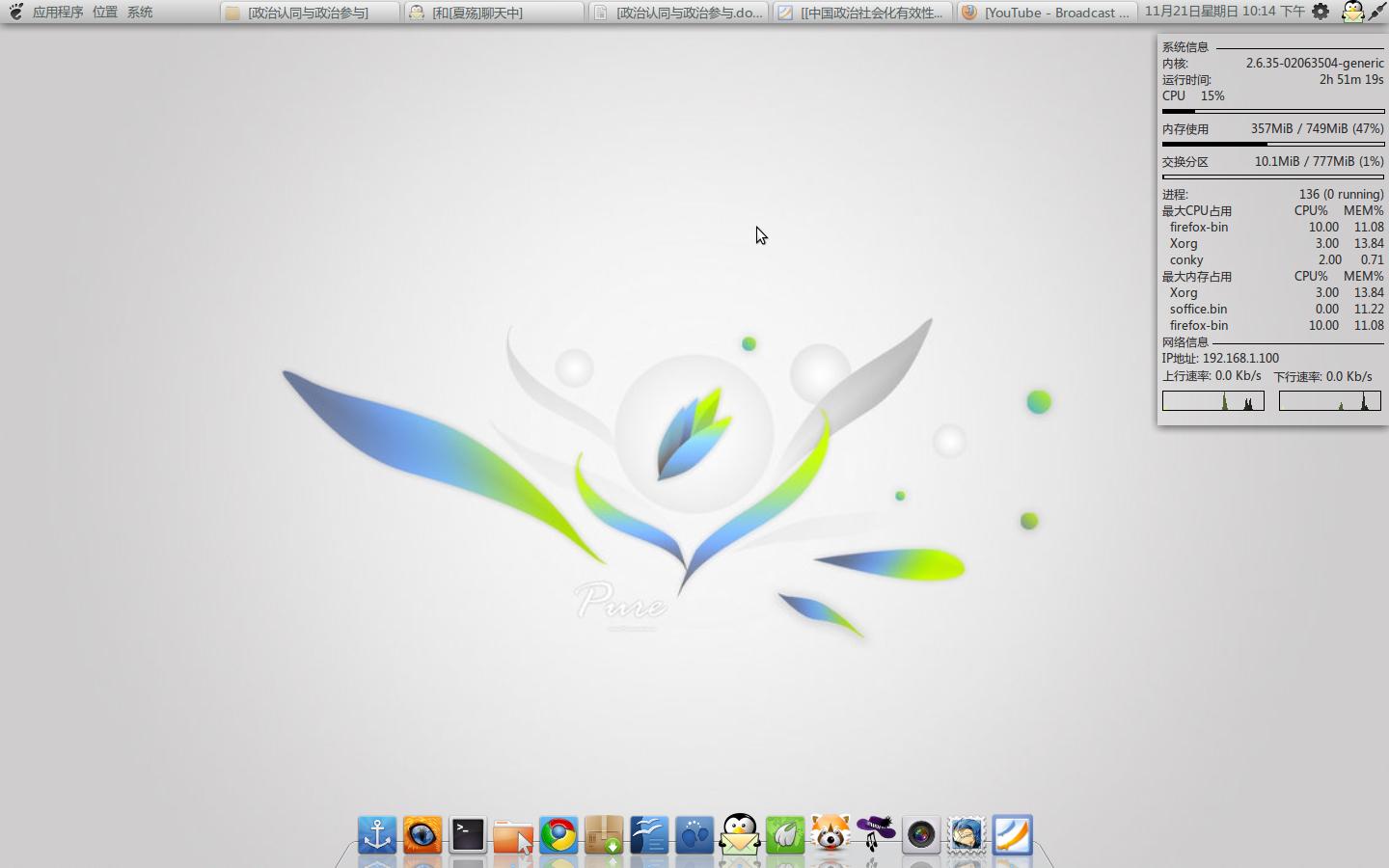Switch to the [和[夏殇]聊天中] chat window
The image size is (1389, 868).
[x=494, y=13]
